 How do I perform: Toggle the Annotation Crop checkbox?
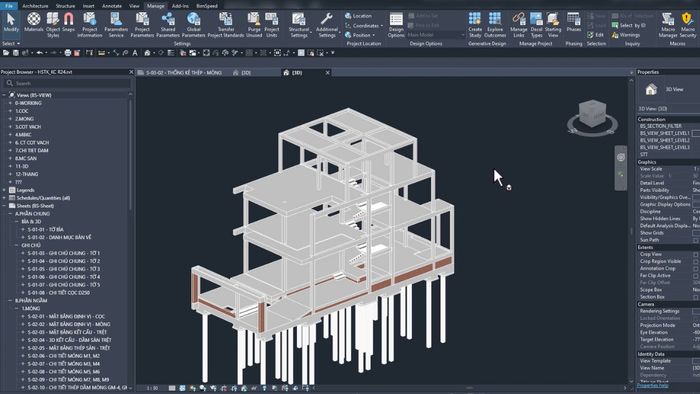tap(696, 269)
